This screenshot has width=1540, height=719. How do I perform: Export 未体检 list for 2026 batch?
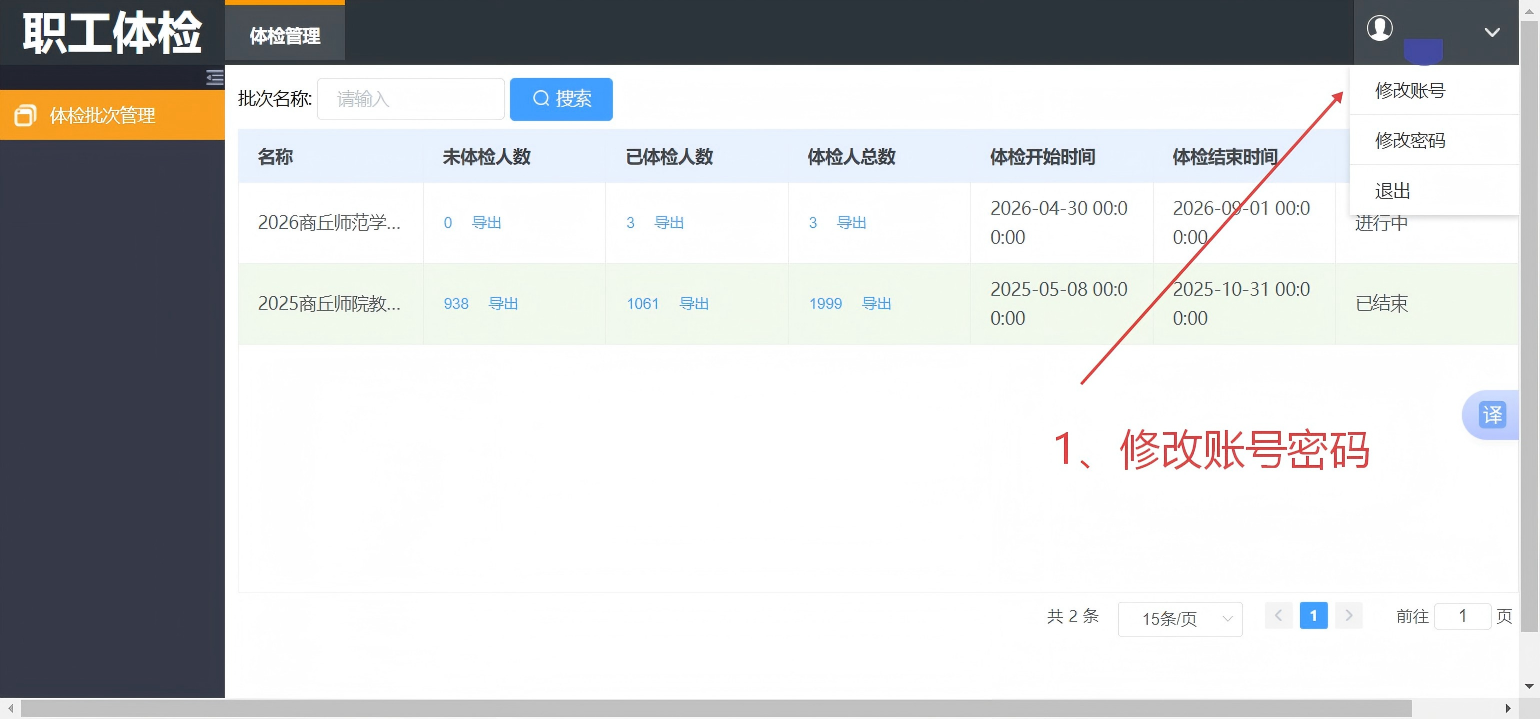pyautogui.click(x=487, y=223)
